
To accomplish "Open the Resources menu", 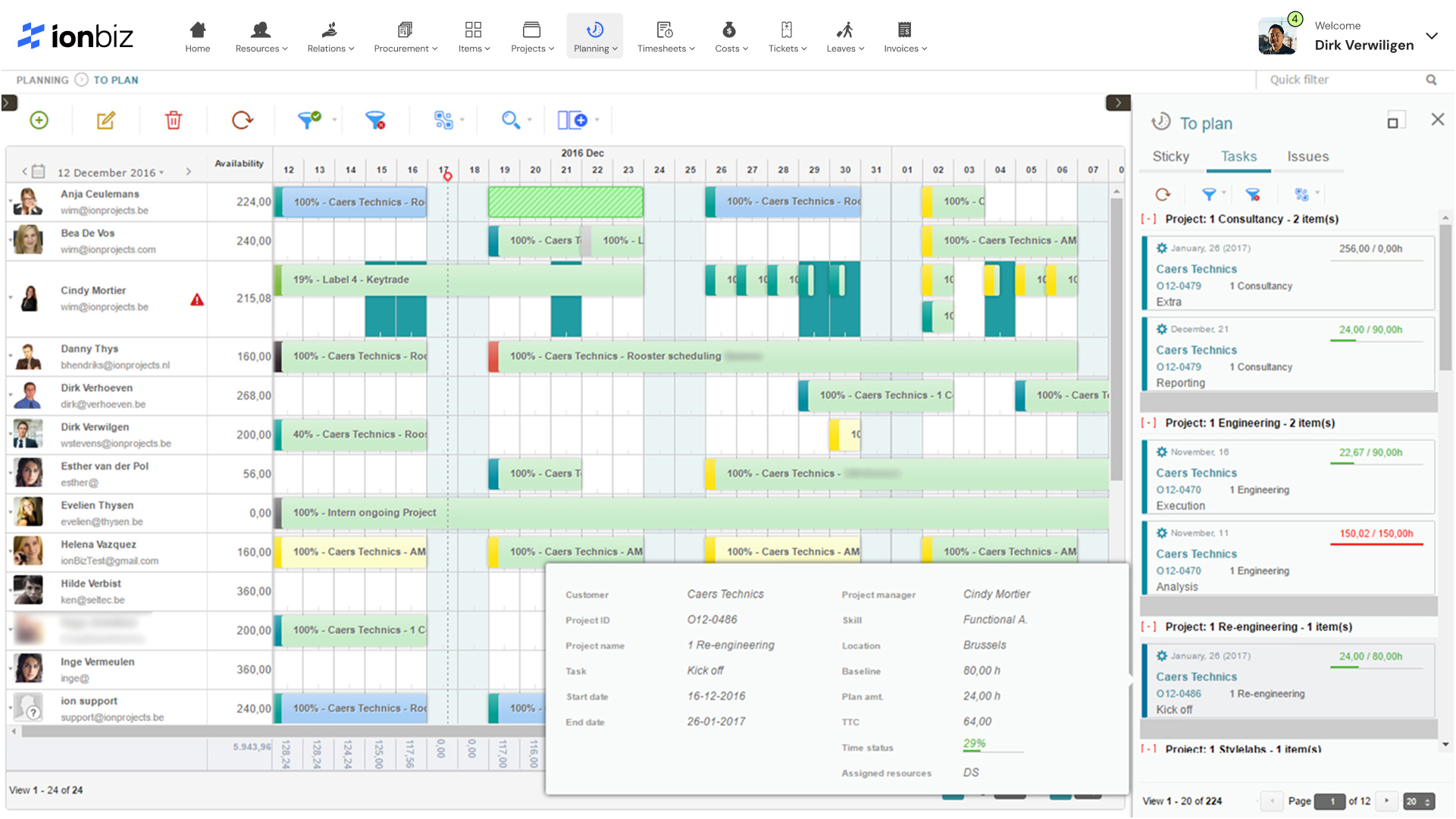I will [x=261, y=36].
